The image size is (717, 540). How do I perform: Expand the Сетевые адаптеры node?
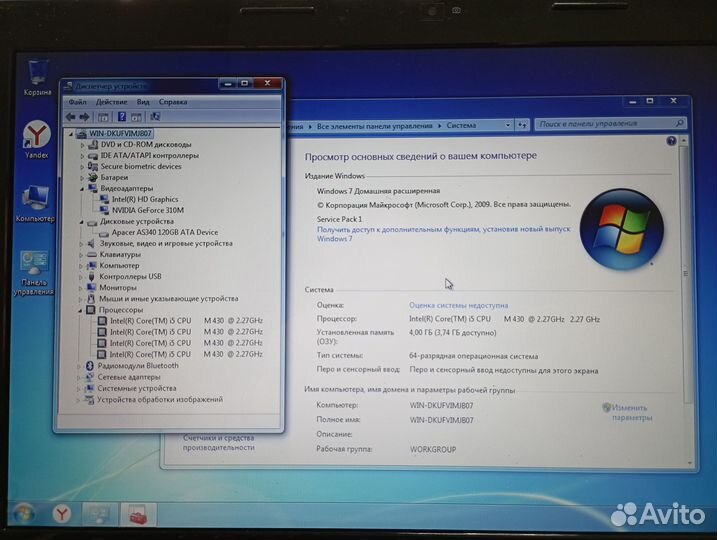79,378
